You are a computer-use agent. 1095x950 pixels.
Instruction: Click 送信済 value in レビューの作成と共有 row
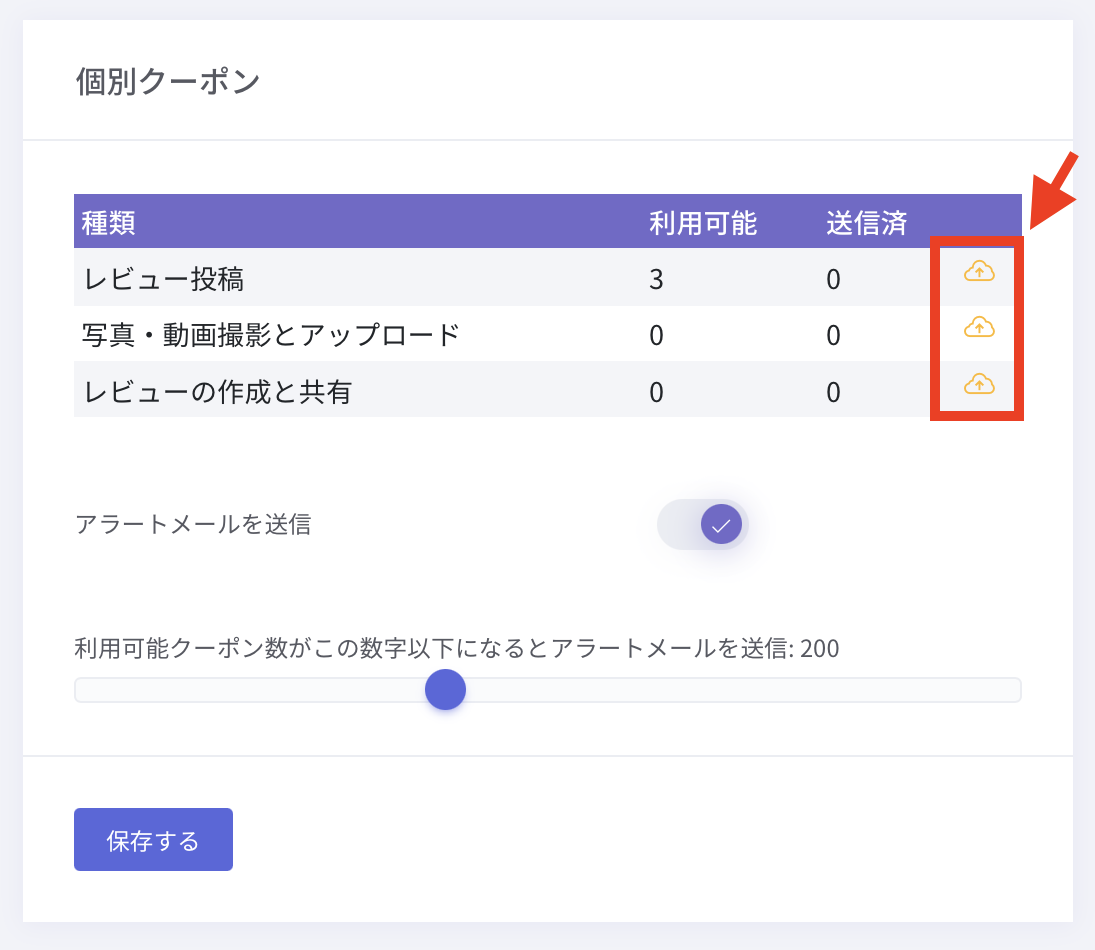(x=833, y=392)
